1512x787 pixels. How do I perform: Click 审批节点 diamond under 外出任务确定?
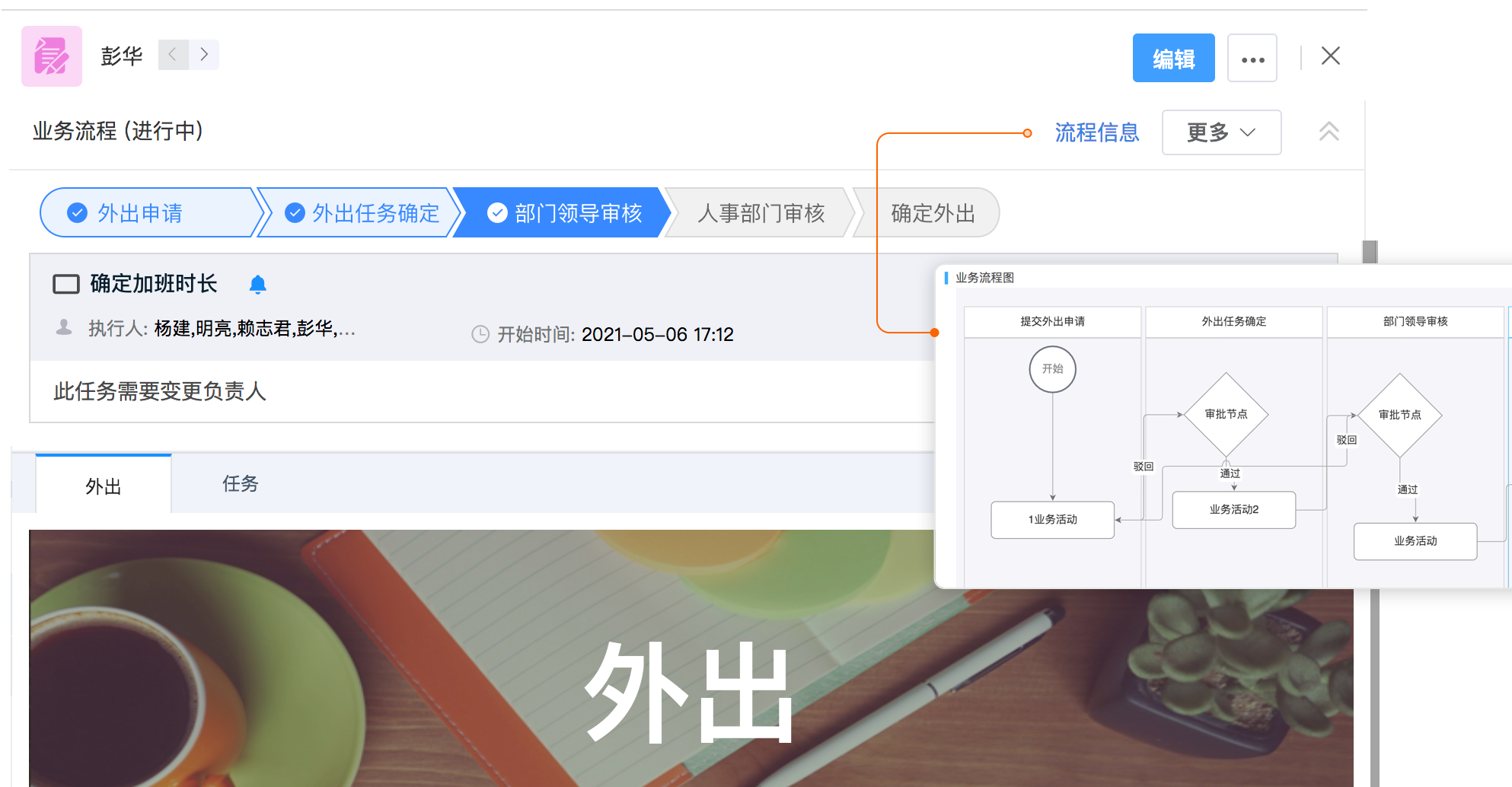click(1227, 415)
